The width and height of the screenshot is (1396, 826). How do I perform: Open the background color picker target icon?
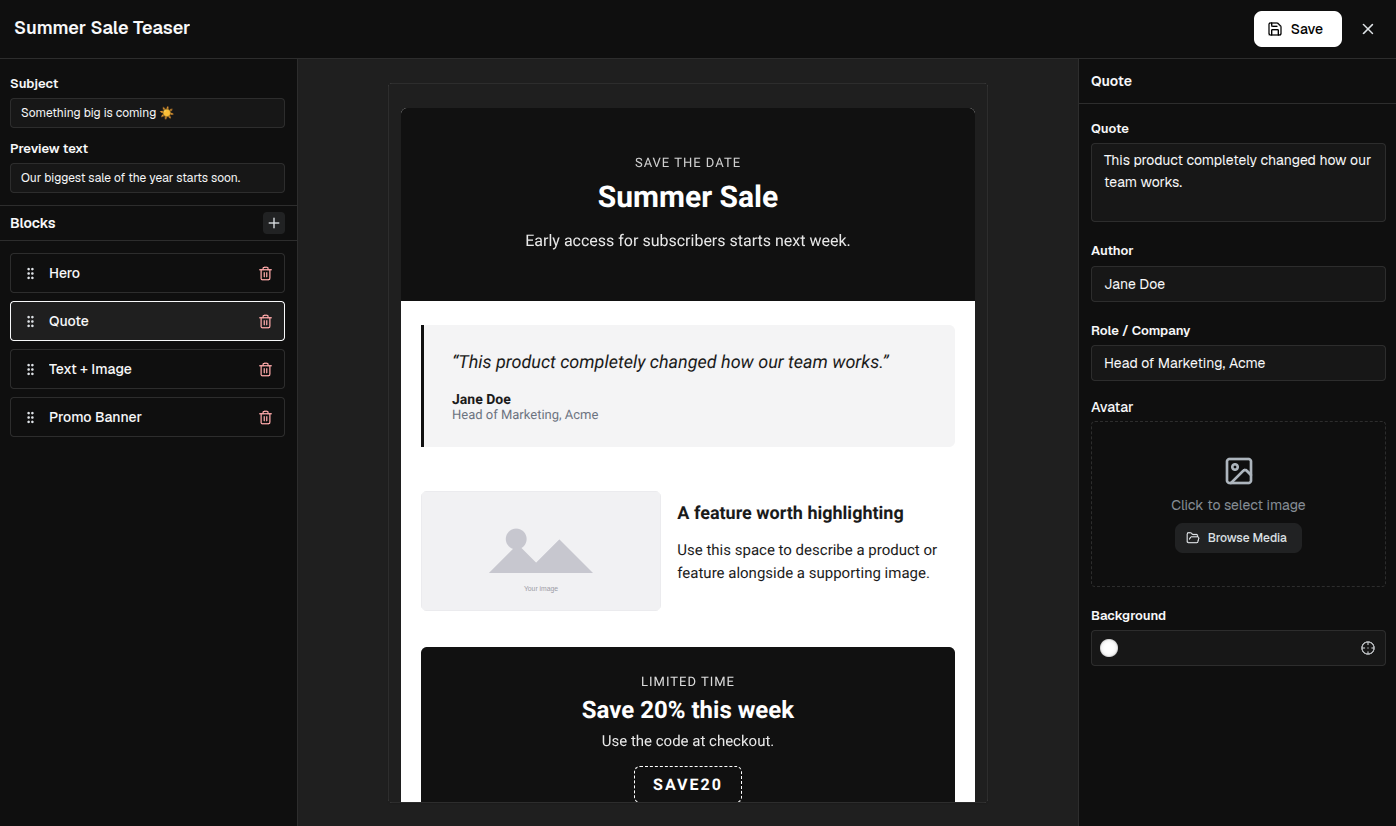(x=1368, y=648)
